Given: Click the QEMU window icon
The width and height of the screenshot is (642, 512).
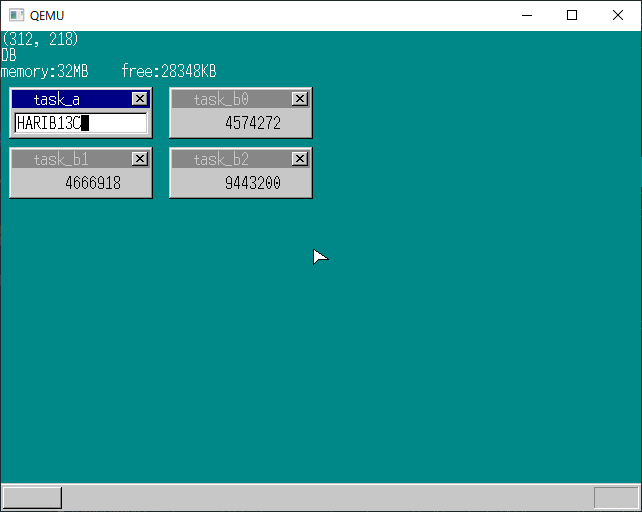Looking at the screenshot, I should 16,15.
